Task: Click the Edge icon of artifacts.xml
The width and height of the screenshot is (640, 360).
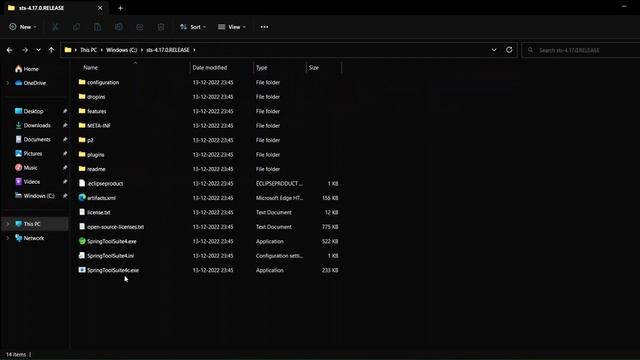Action: point(82,198)
